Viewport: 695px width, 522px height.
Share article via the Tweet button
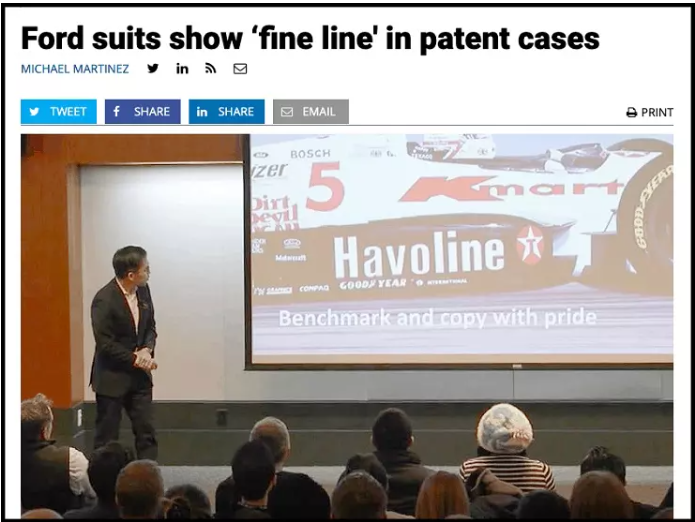click(x=59, y=112)
